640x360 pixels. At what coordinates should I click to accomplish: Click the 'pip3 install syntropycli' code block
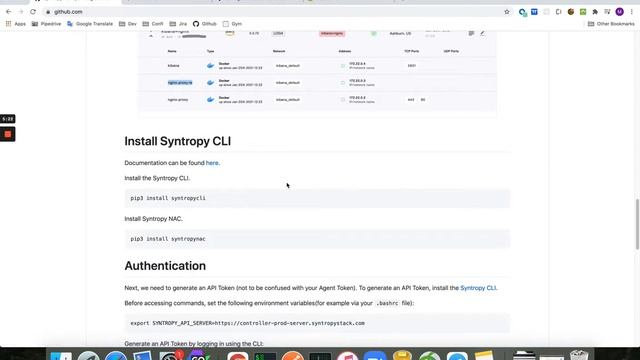(317, 198)
